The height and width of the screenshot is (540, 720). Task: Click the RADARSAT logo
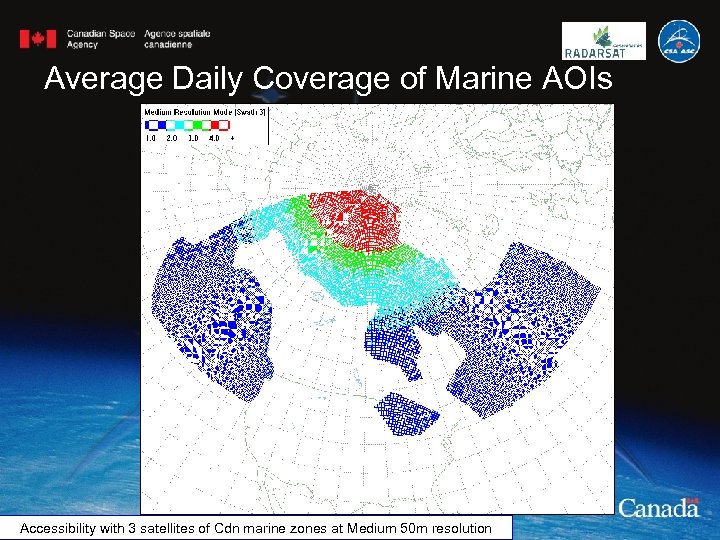[x=603, y=41]
